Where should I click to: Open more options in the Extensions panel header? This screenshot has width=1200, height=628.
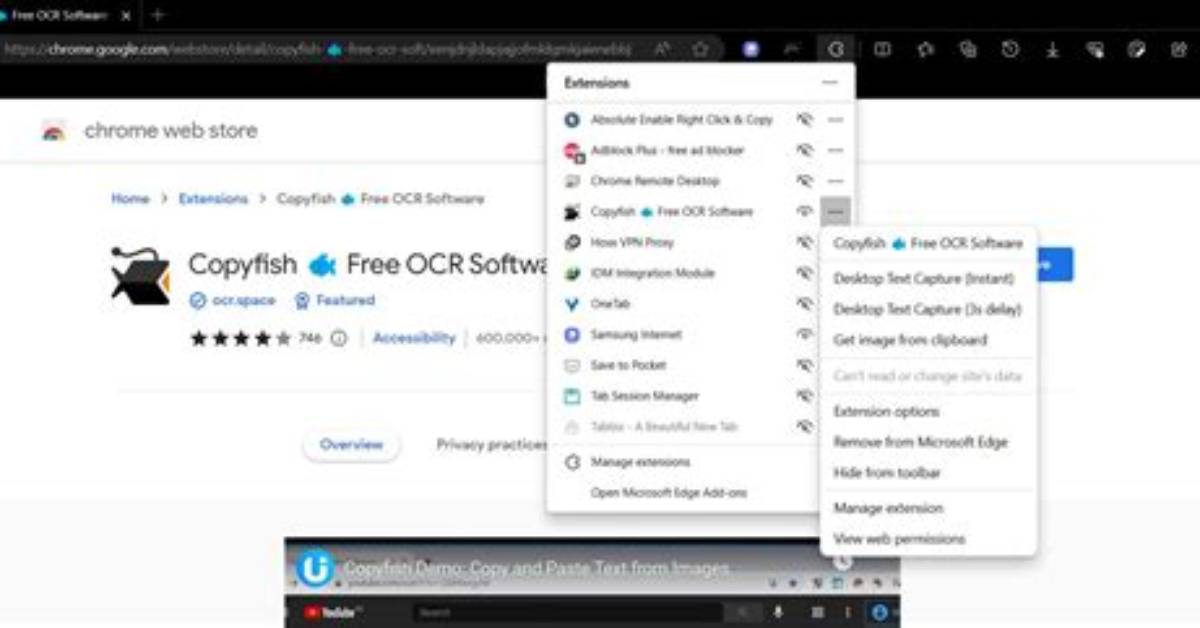point(830,83)
